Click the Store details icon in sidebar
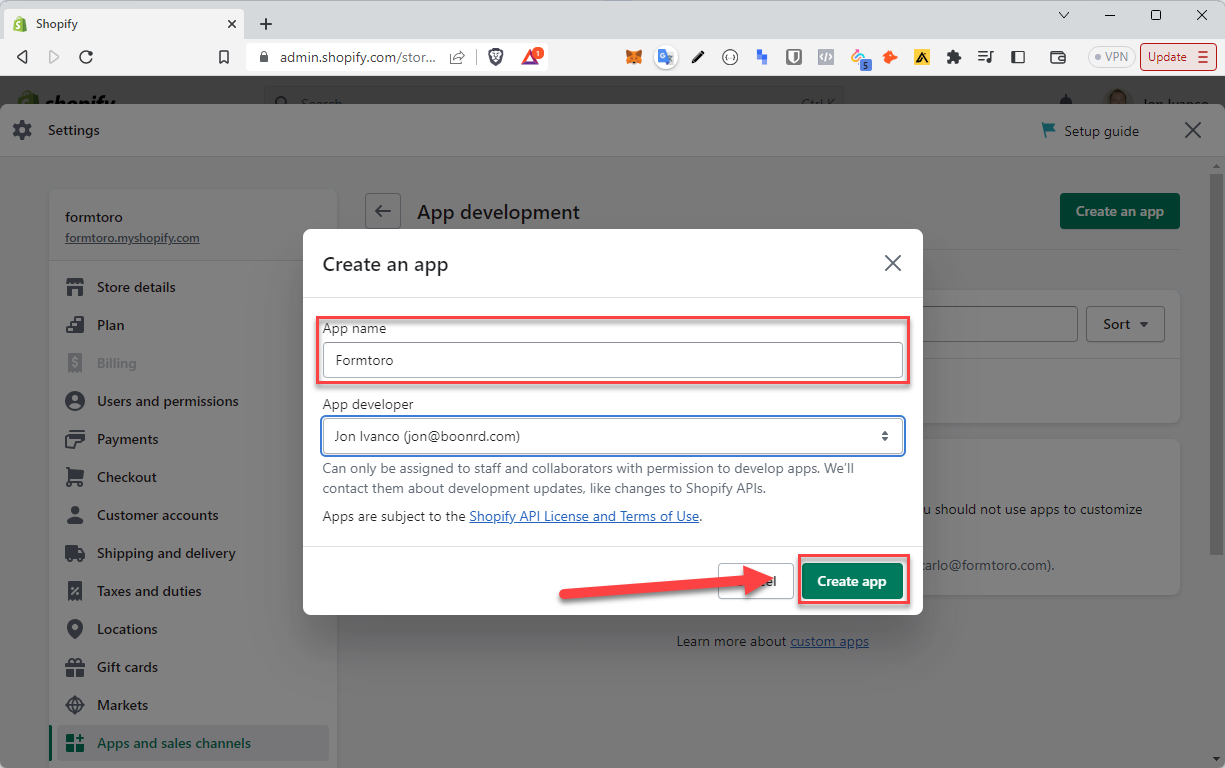This screenshot has width=1225, height=768. 75,287
